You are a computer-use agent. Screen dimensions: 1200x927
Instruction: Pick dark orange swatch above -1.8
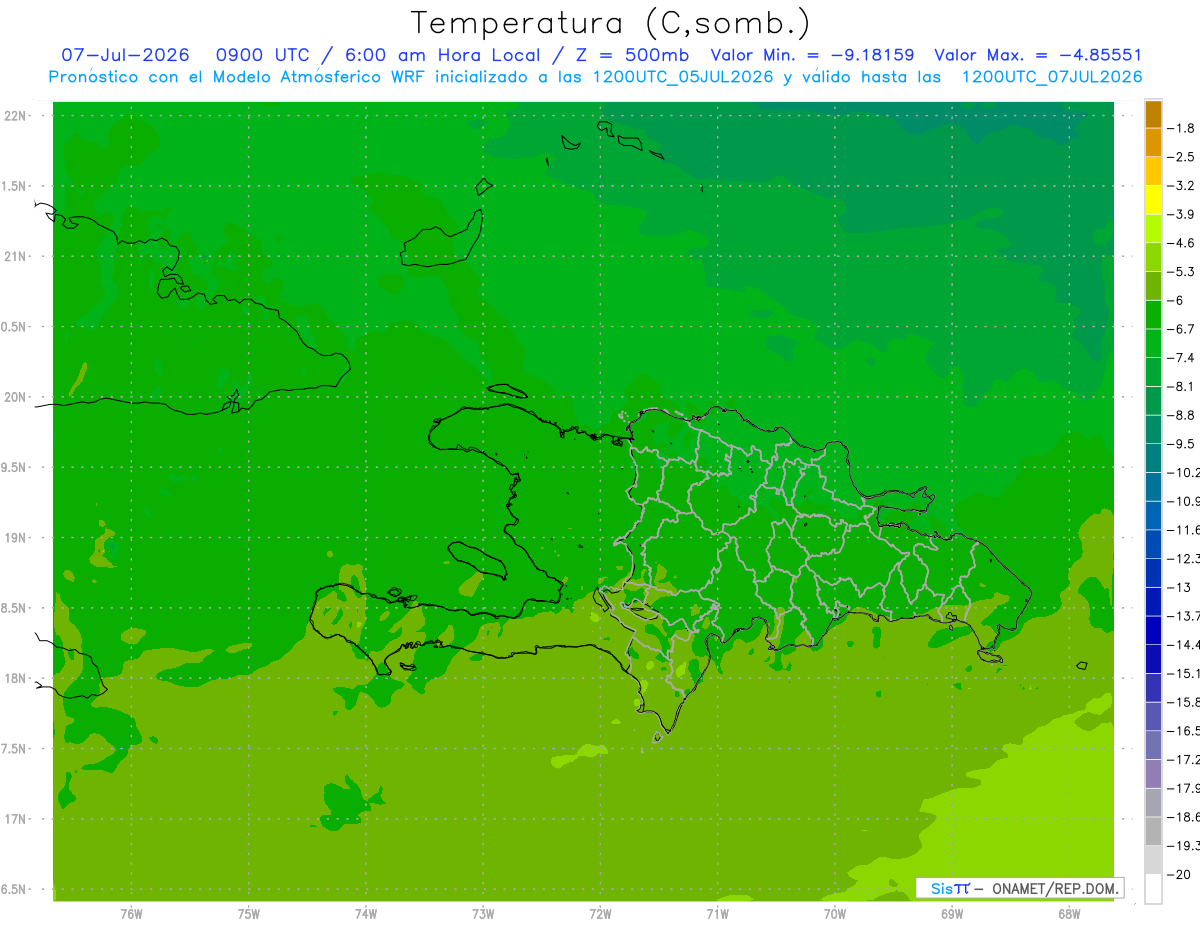coord(1153,114)
